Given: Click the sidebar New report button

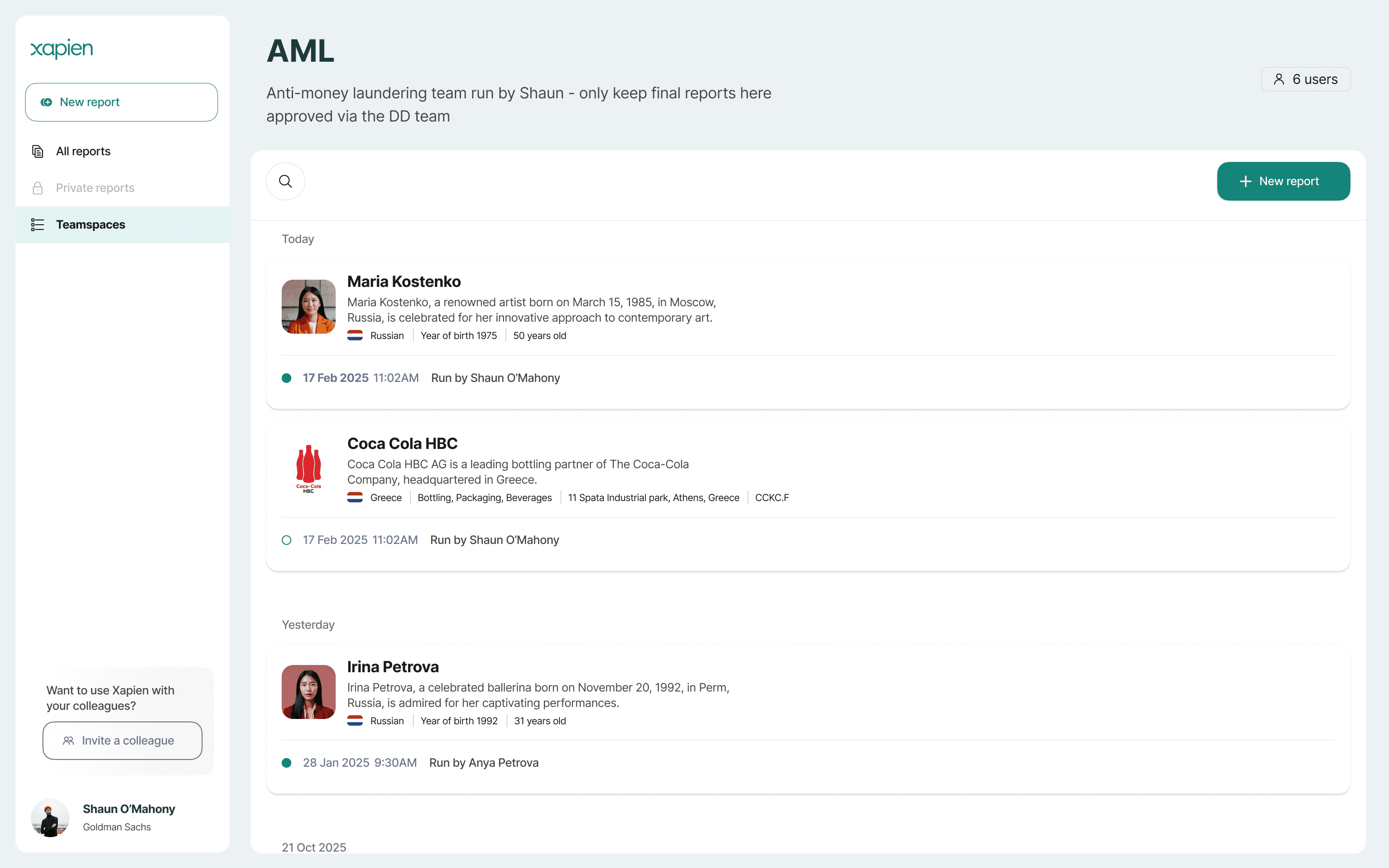Looking at the screenshot, I should tap(121, 102).
